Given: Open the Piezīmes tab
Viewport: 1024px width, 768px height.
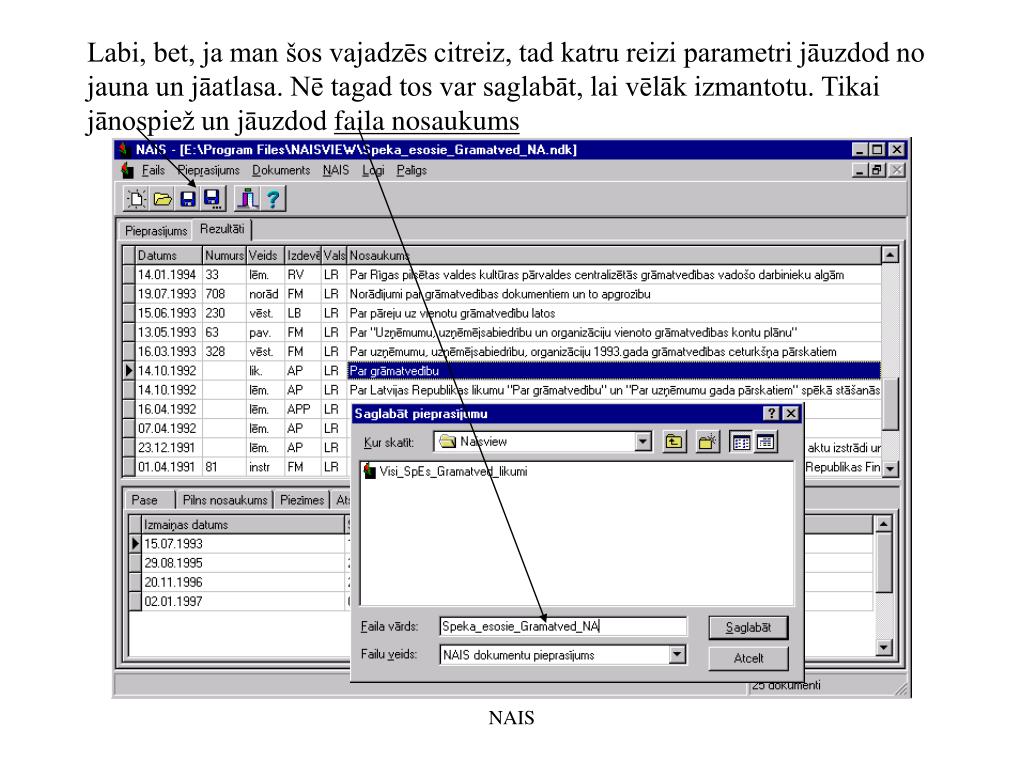Looking at the screenshot, I should 302,500.
